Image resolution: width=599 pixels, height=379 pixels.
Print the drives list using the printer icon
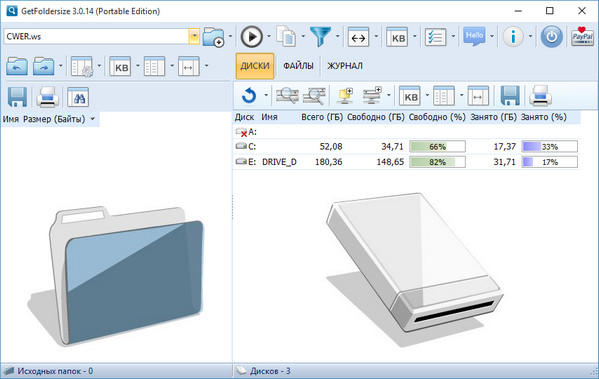540,95
